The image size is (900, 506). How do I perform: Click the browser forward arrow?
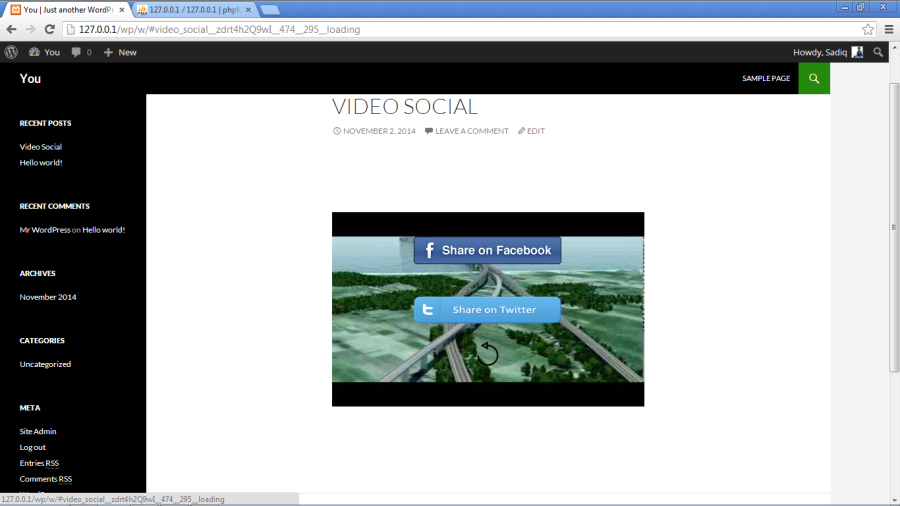[30, 29]
